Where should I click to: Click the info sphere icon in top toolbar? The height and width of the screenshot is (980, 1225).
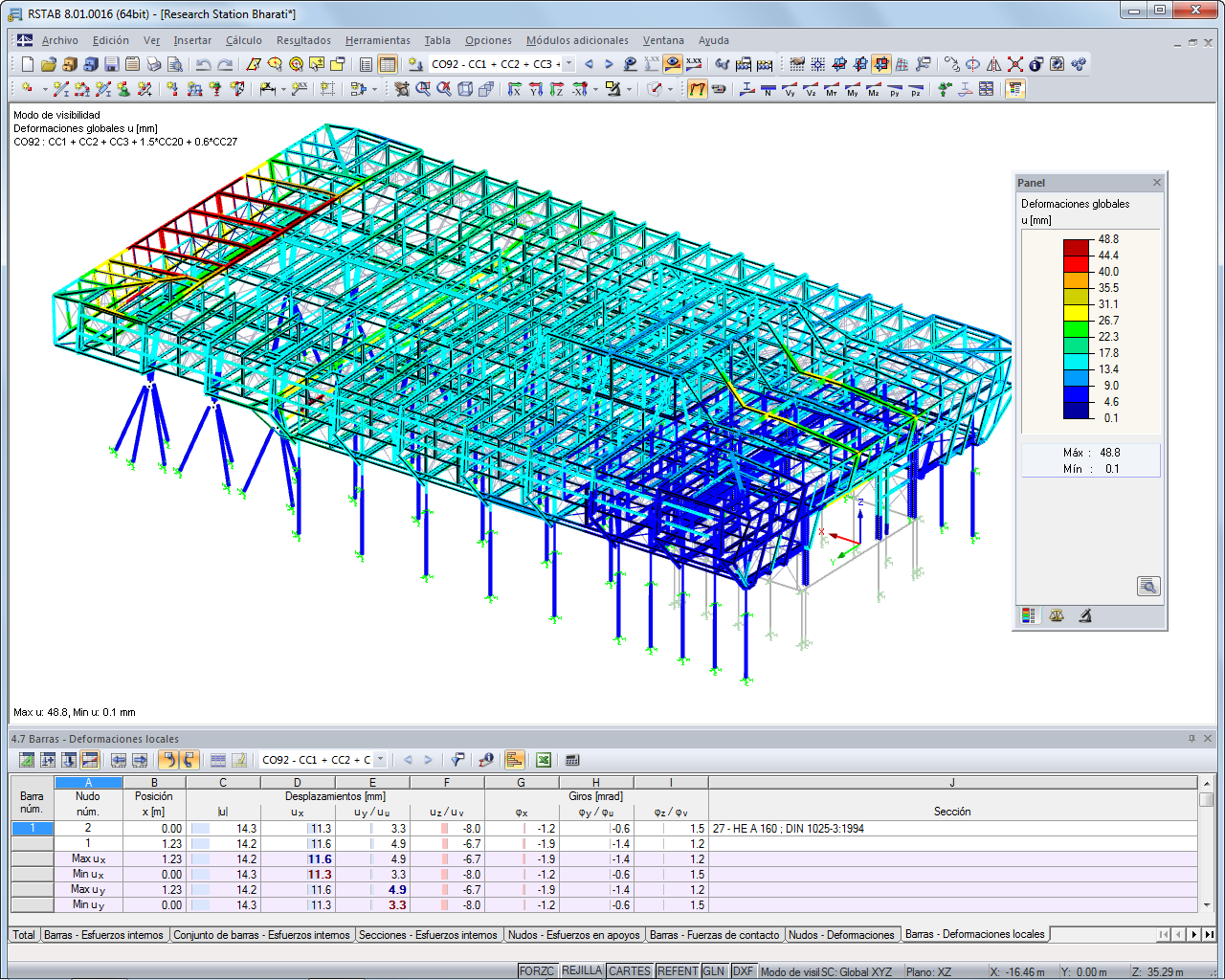coord(1036,64)
